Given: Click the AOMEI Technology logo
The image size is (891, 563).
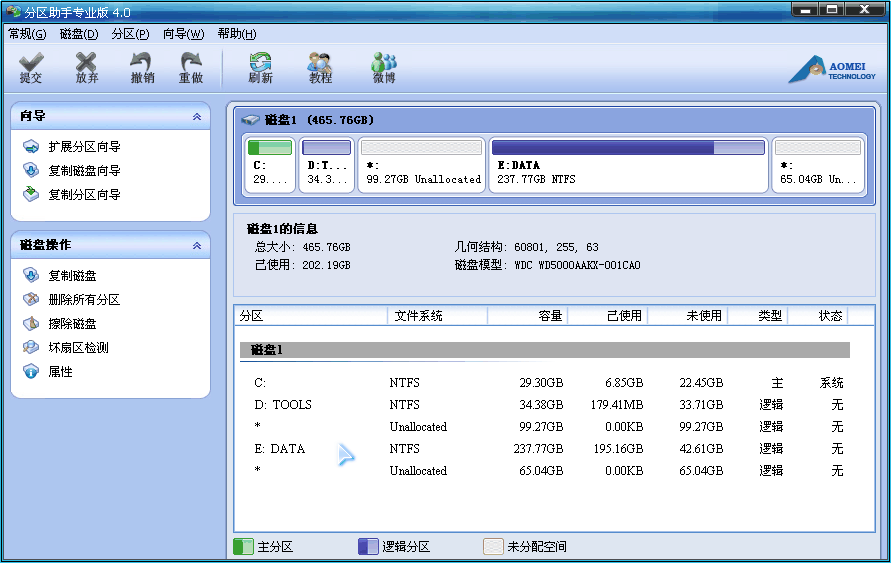Looking at the screenshot, I should pos(832,70).
